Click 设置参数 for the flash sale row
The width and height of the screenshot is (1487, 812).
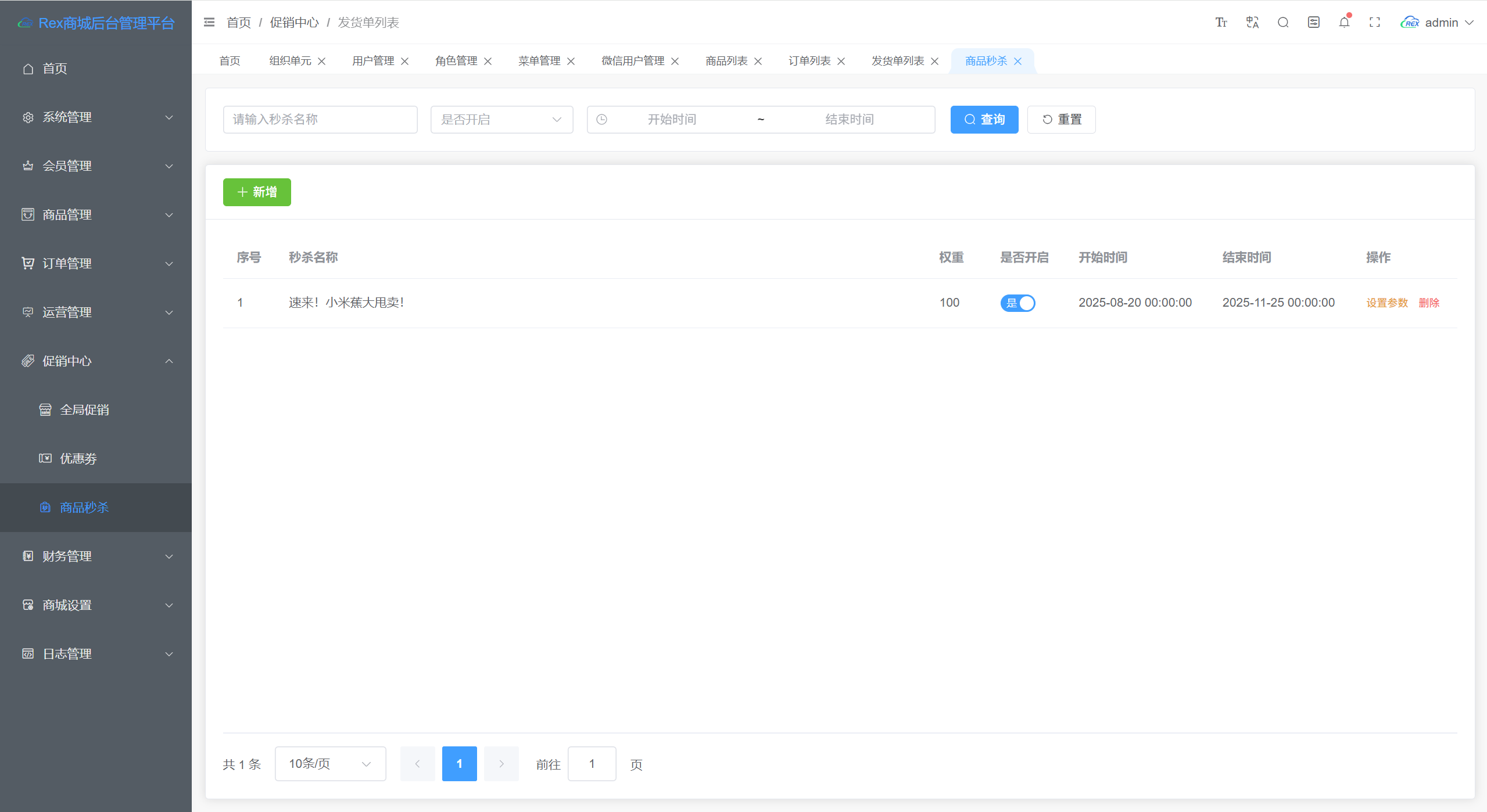[1387, 303]
